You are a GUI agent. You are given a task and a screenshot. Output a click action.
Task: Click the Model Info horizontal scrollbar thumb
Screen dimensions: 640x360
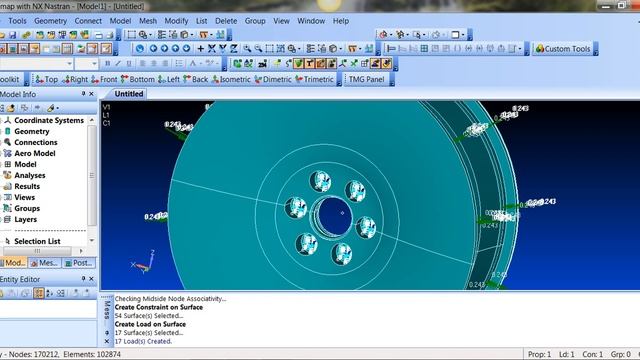click(37, 251)
